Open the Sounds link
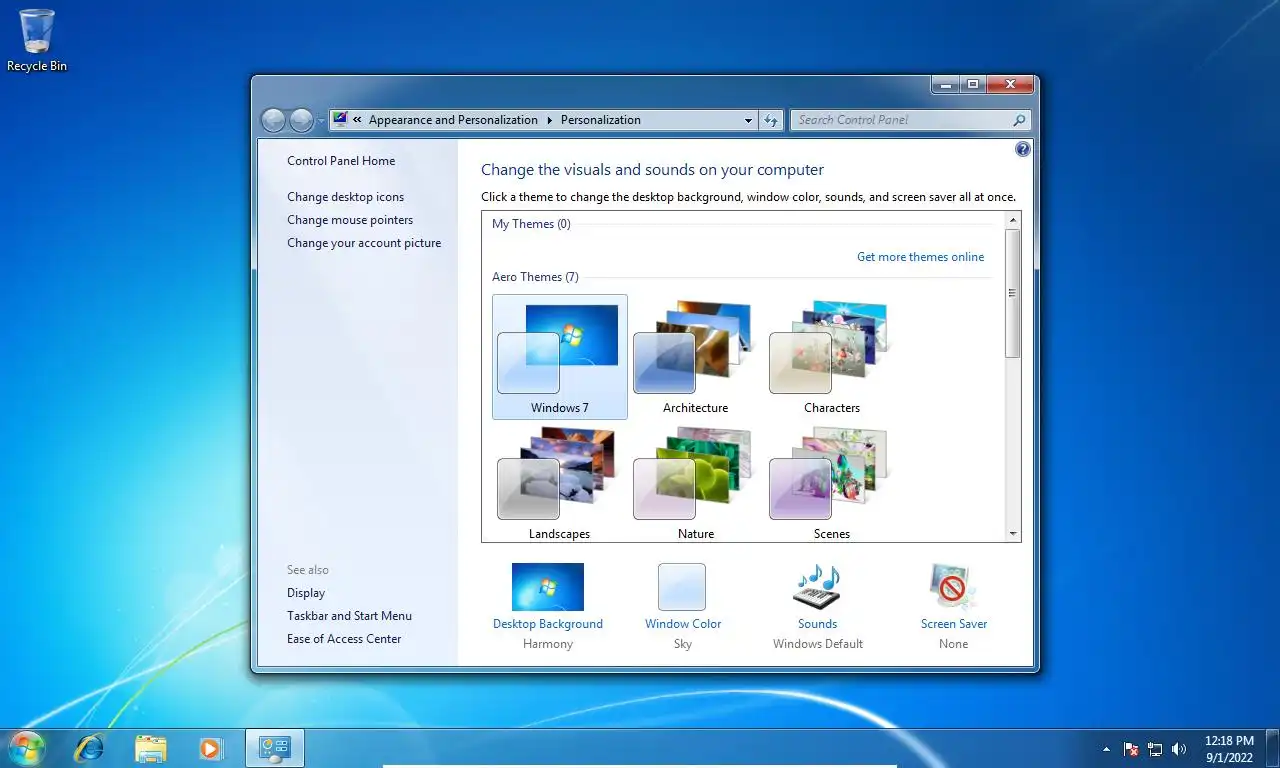 (817, 624)
